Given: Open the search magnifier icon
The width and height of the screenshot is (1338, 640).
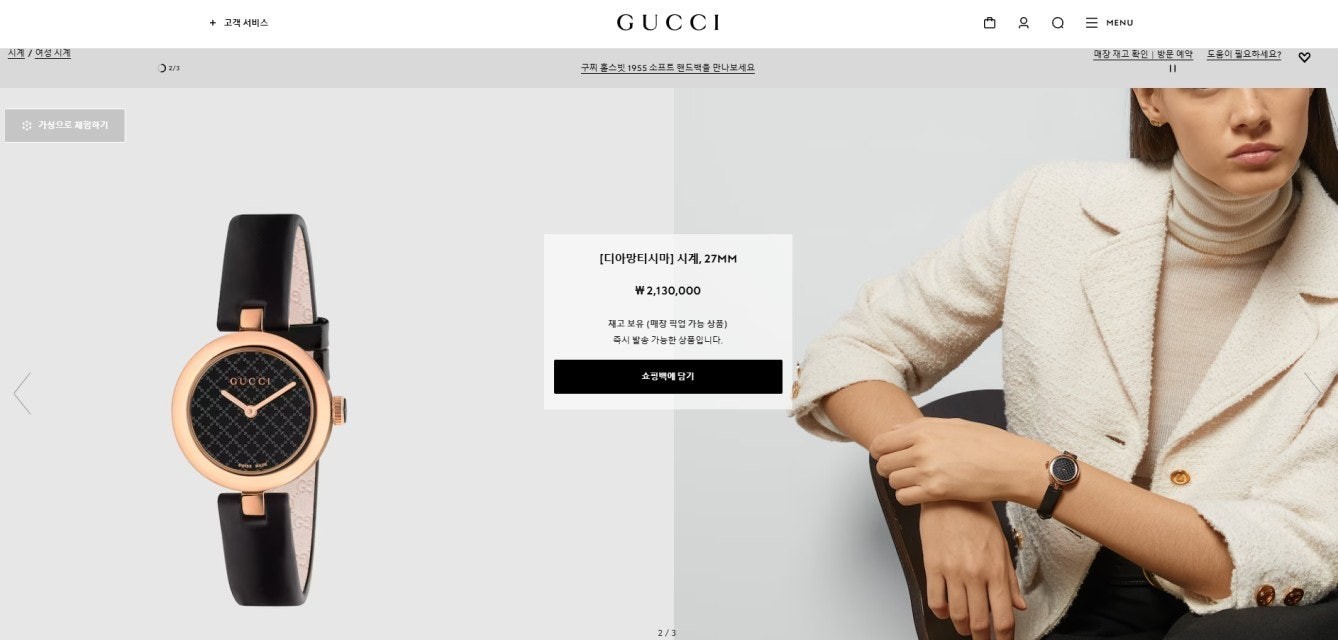Looking at the screenshot, I should click(1057, 22).
